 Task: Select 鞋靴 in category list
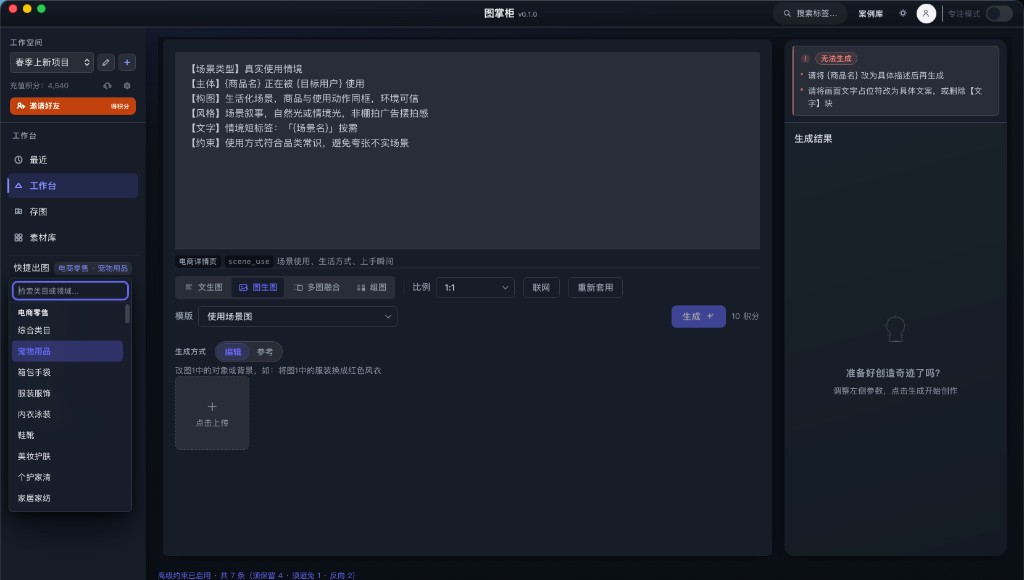67,435
